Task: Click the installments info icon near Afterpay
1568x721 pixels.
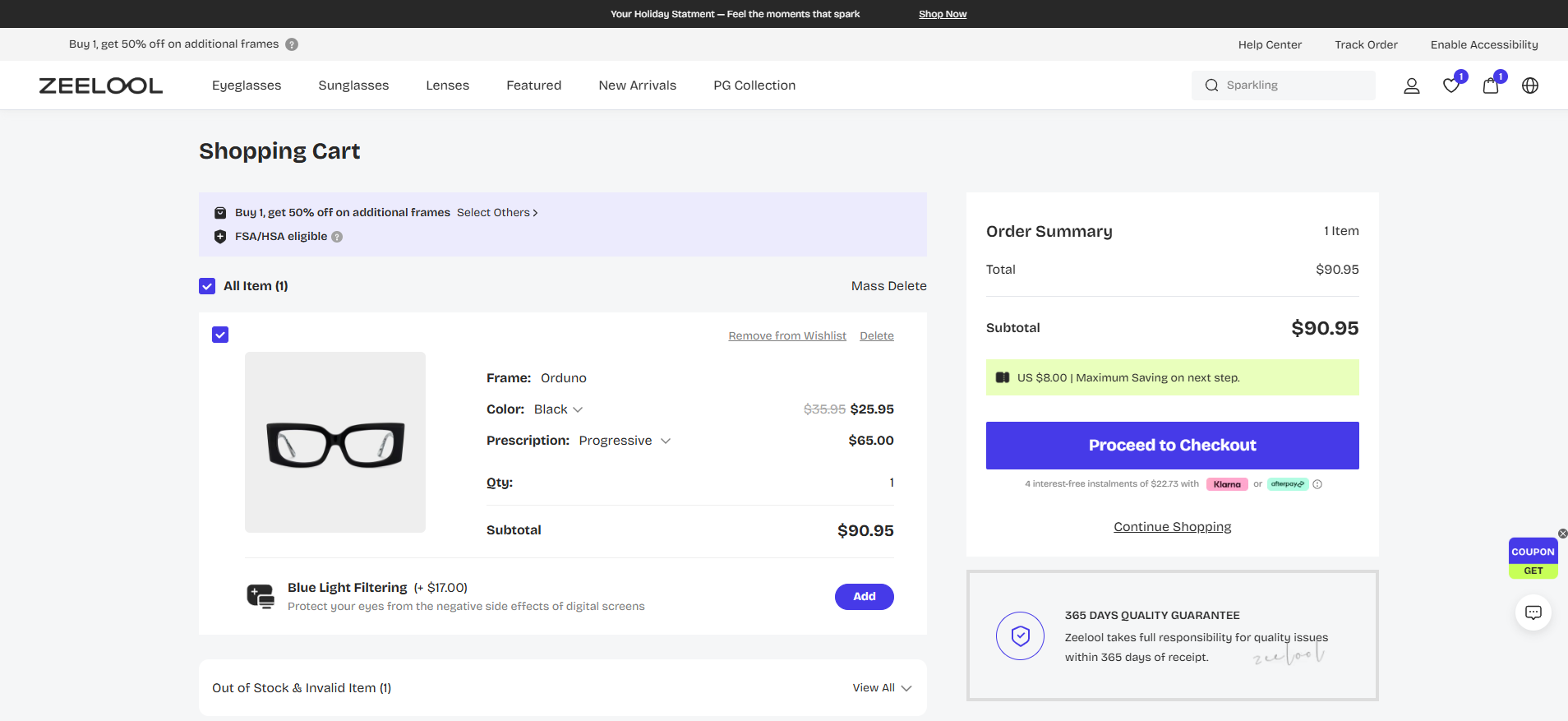Action: 1317,484
